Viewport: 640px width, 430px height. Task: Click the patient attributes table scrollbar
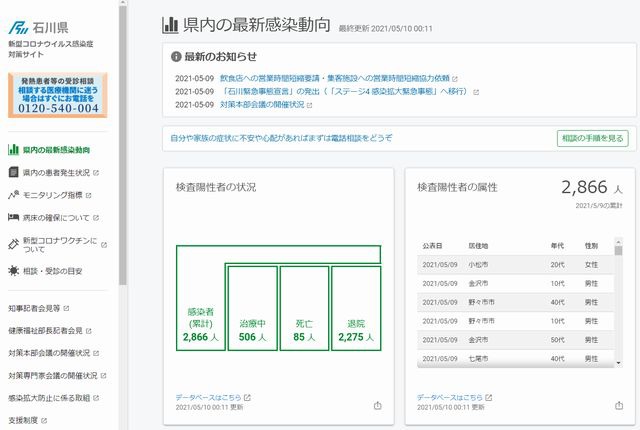[618, 300]
